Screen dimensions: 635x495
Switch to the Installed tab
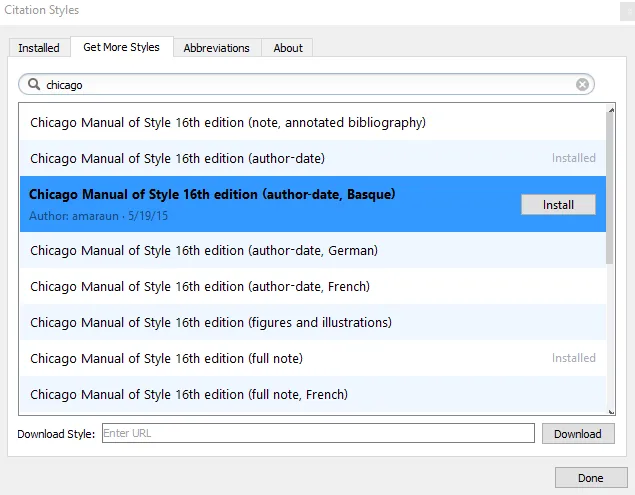pos(39,48)
